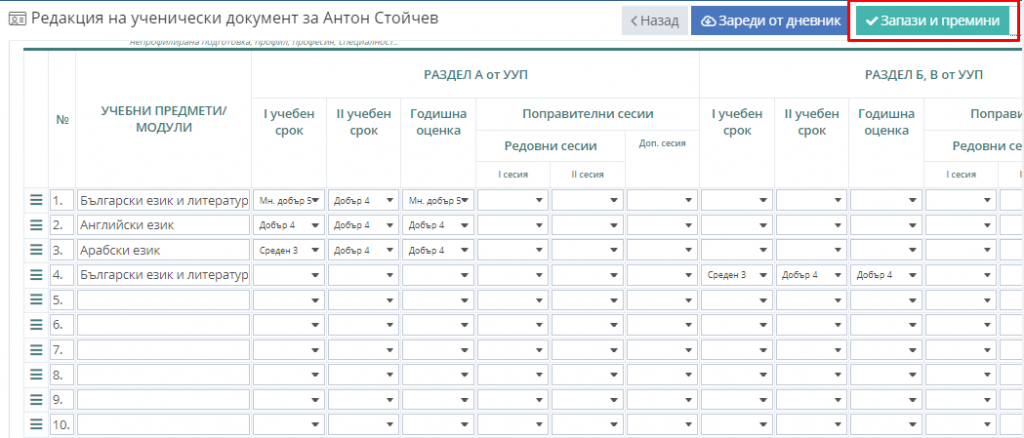Click the Зареди от дневник button
Viewport: 1024px width, 438px height.
[770, 21]
